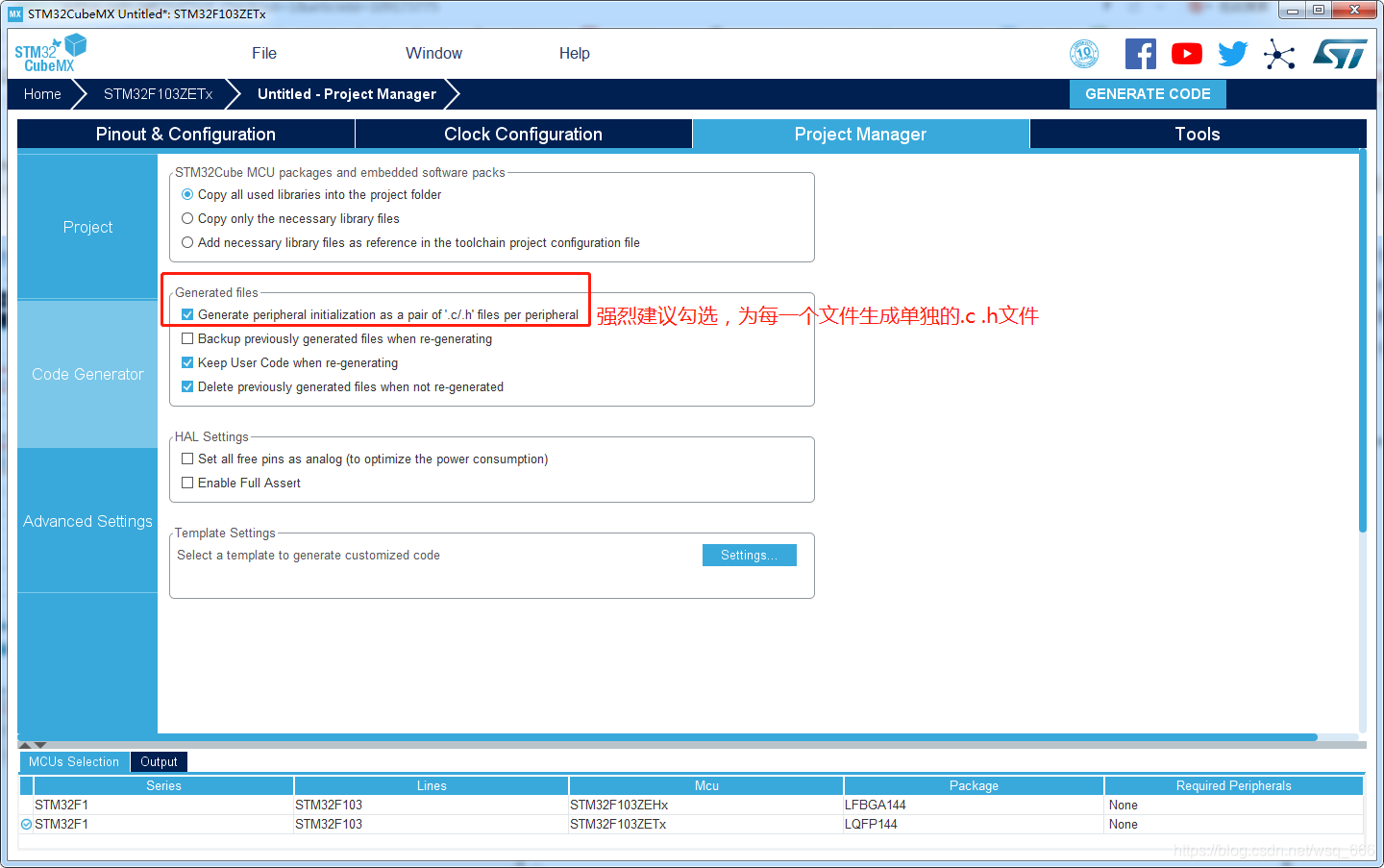1384x868 pixels.
Task: Enable Backup previously generated files when re-generating
Action: pos(187,338)
